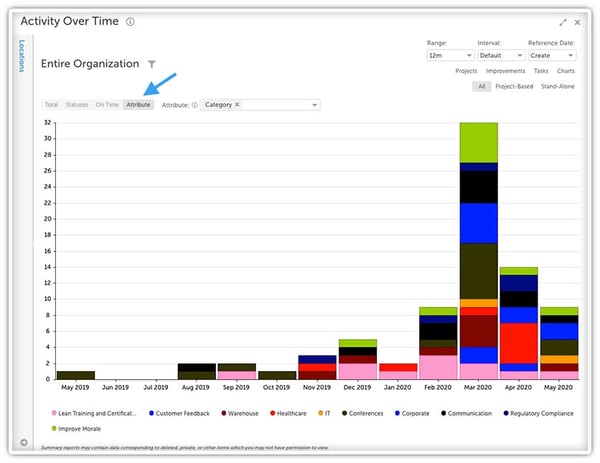Click the Entire Organization heading
This screenshot has width=600, height=463.
tap(90, 64)
